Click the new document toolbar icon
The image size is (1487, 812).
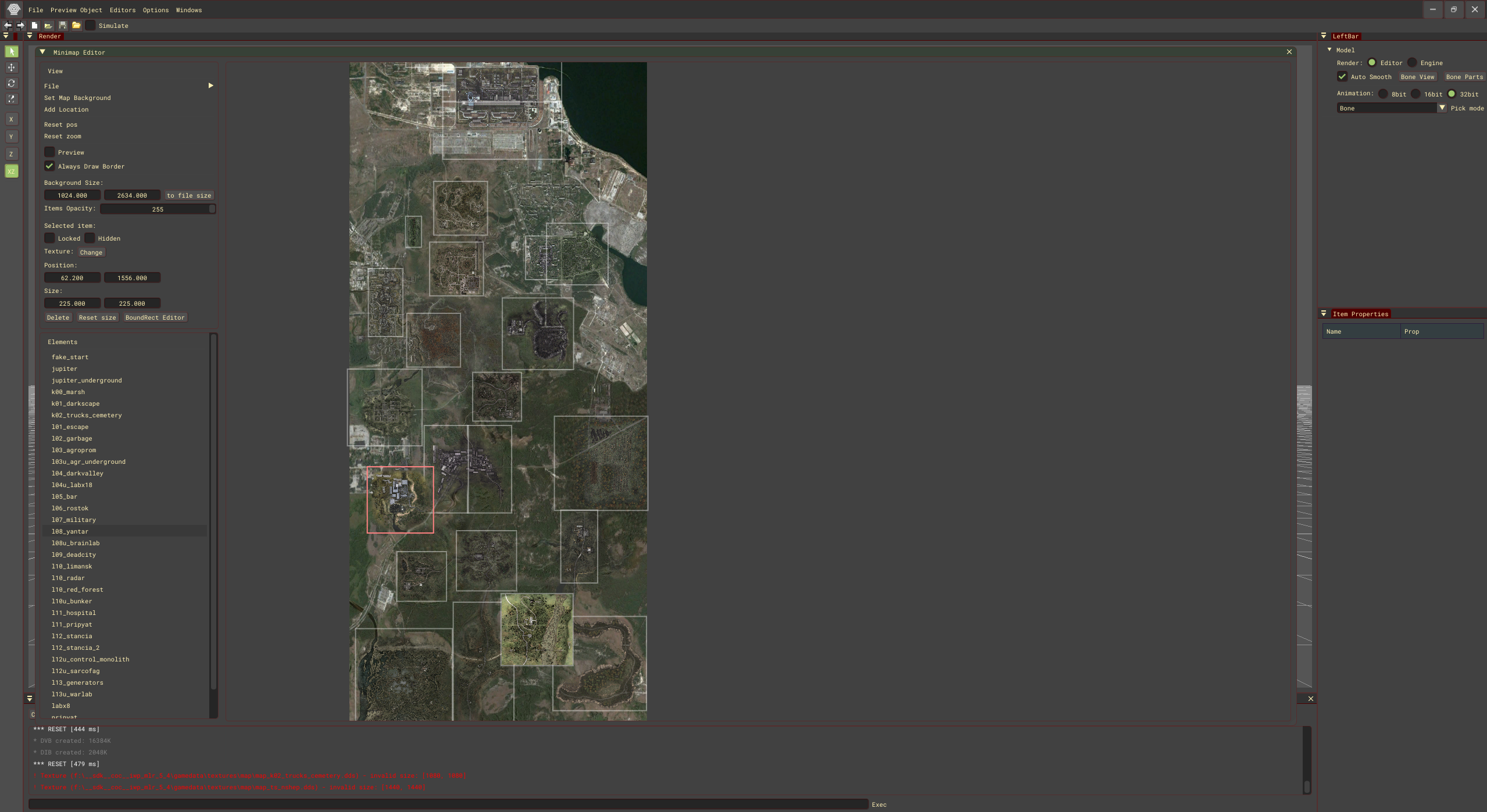click(x=34, y=26)
